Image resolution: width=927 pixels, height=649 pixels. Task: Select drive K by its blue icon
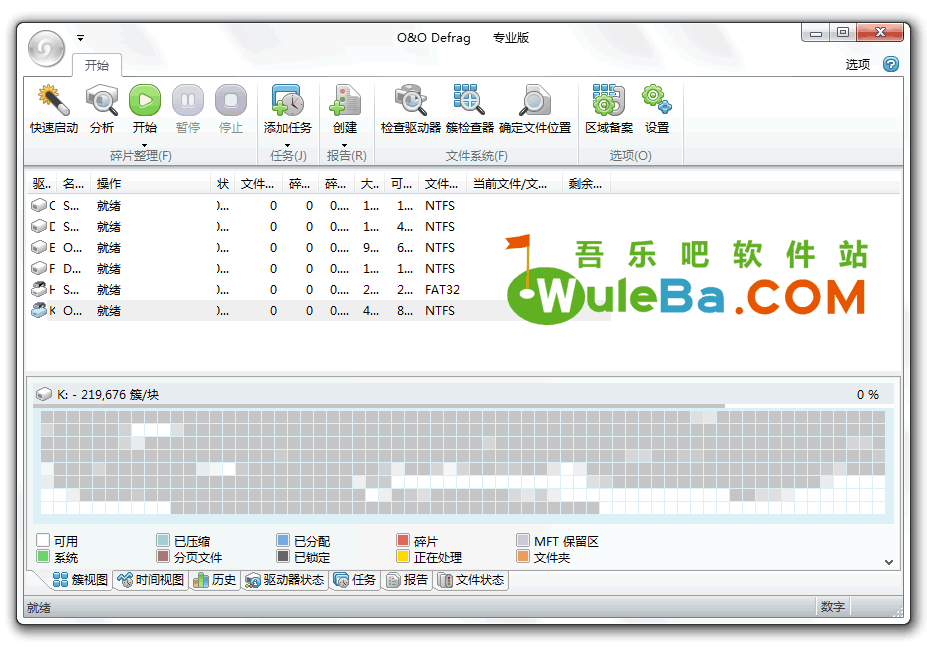point(39,310)
